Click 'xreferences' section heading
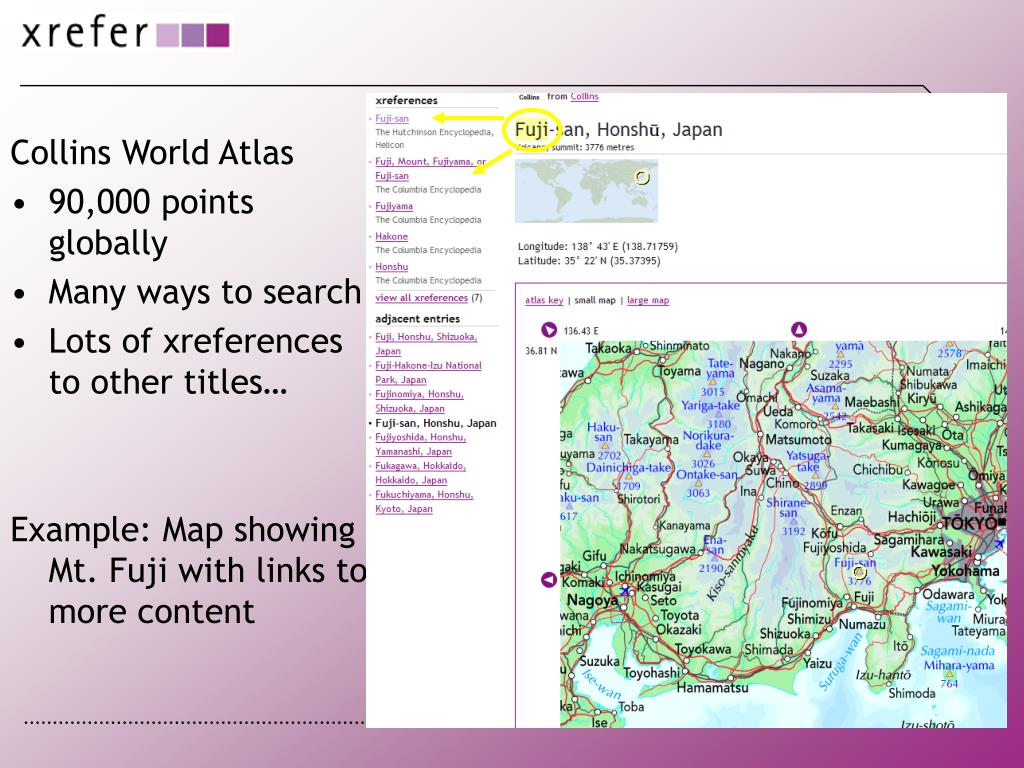This screenshot has width=1024, height=768. pos(406,100)
